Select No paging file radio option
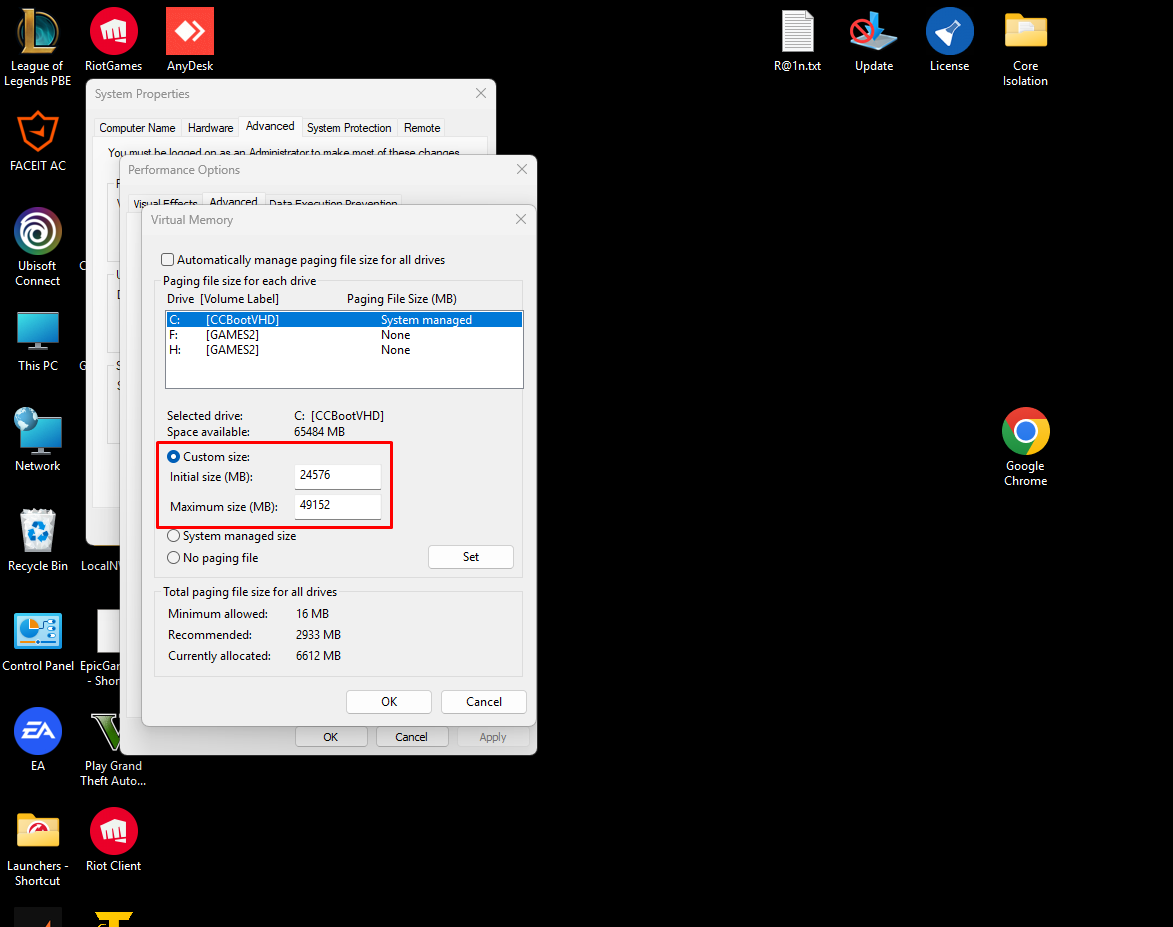Viewport: 1173px width, 927px height. [174, 557]
